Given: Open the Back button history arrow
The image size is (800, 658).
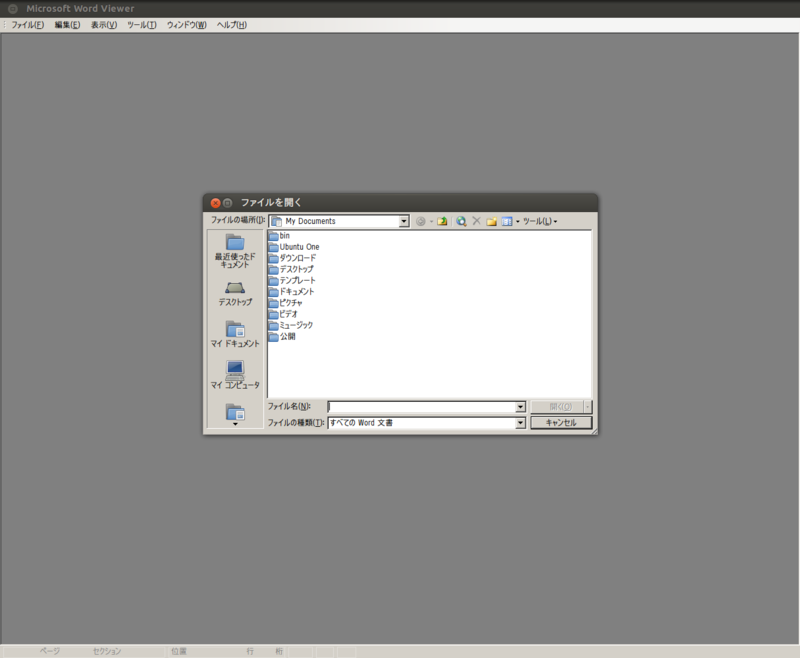Looking at the screenshot, I should (x=431, y=221).
